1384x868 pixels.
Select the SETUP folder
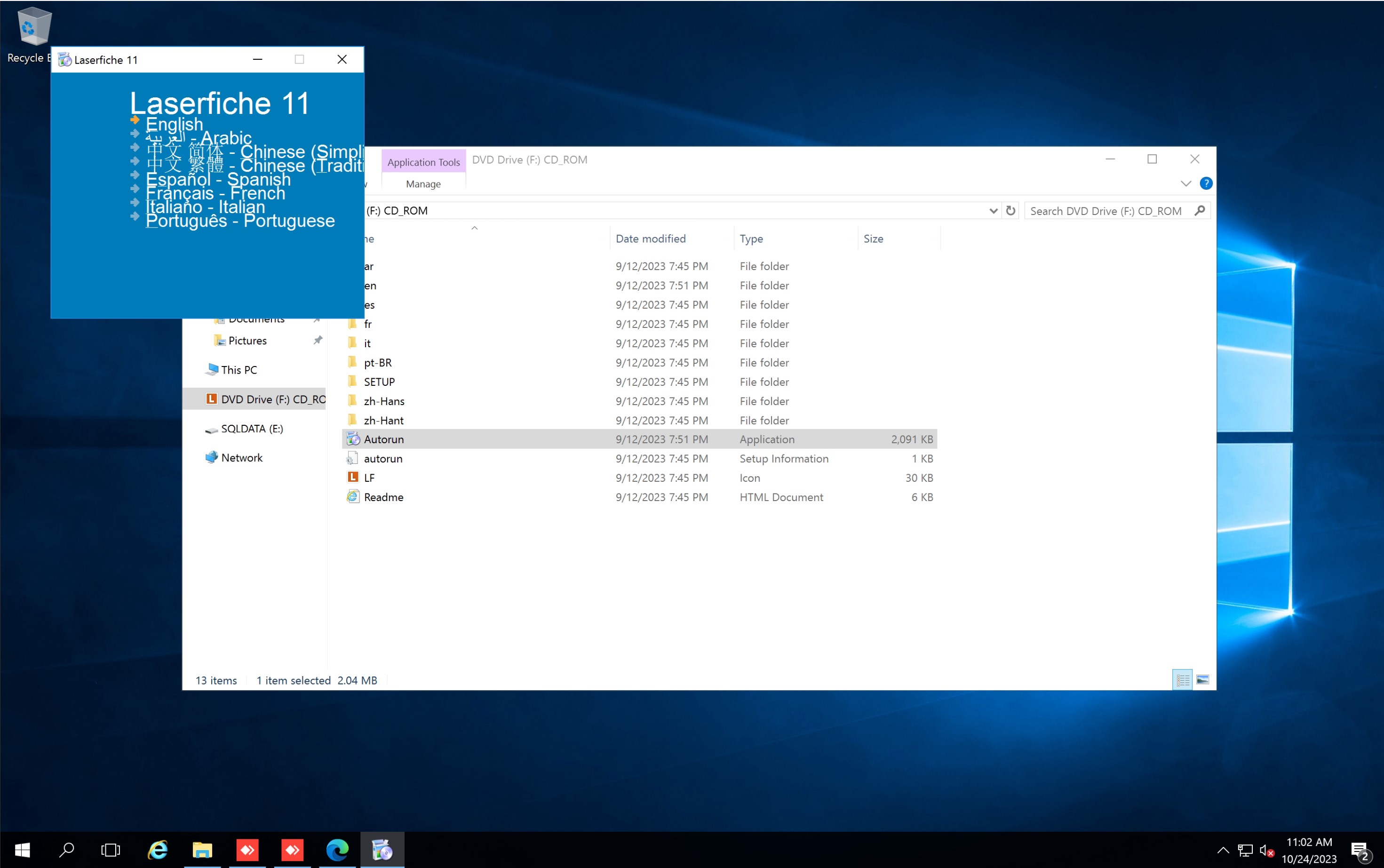point(379,382)
